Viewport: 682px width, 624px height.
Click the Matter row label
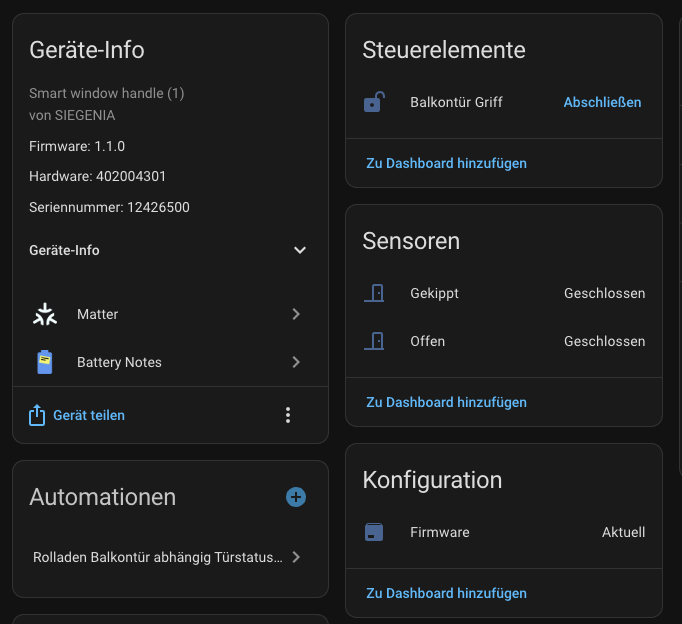[x=97, y=314]
